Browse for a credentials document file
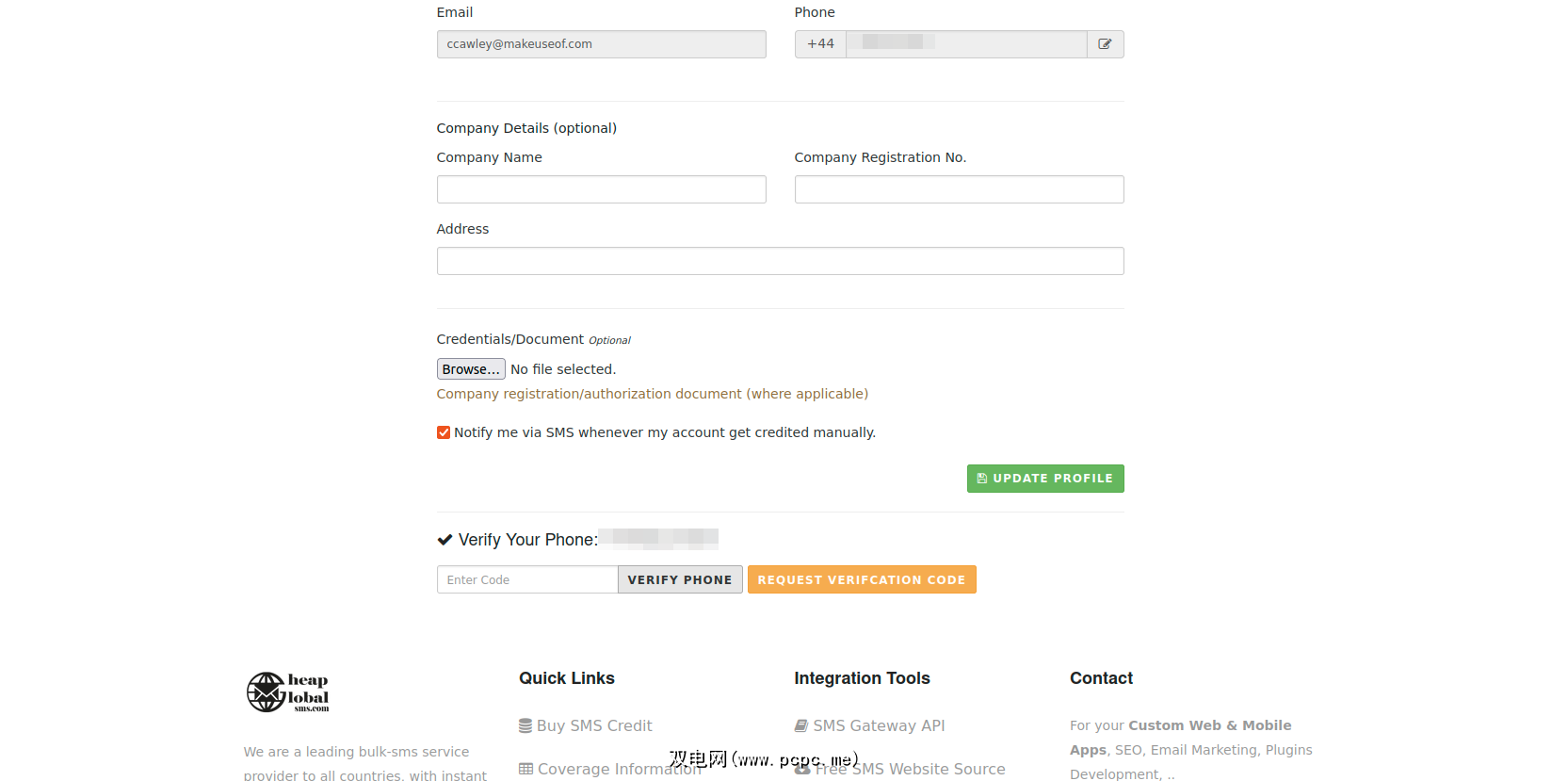 pos(471,369)
